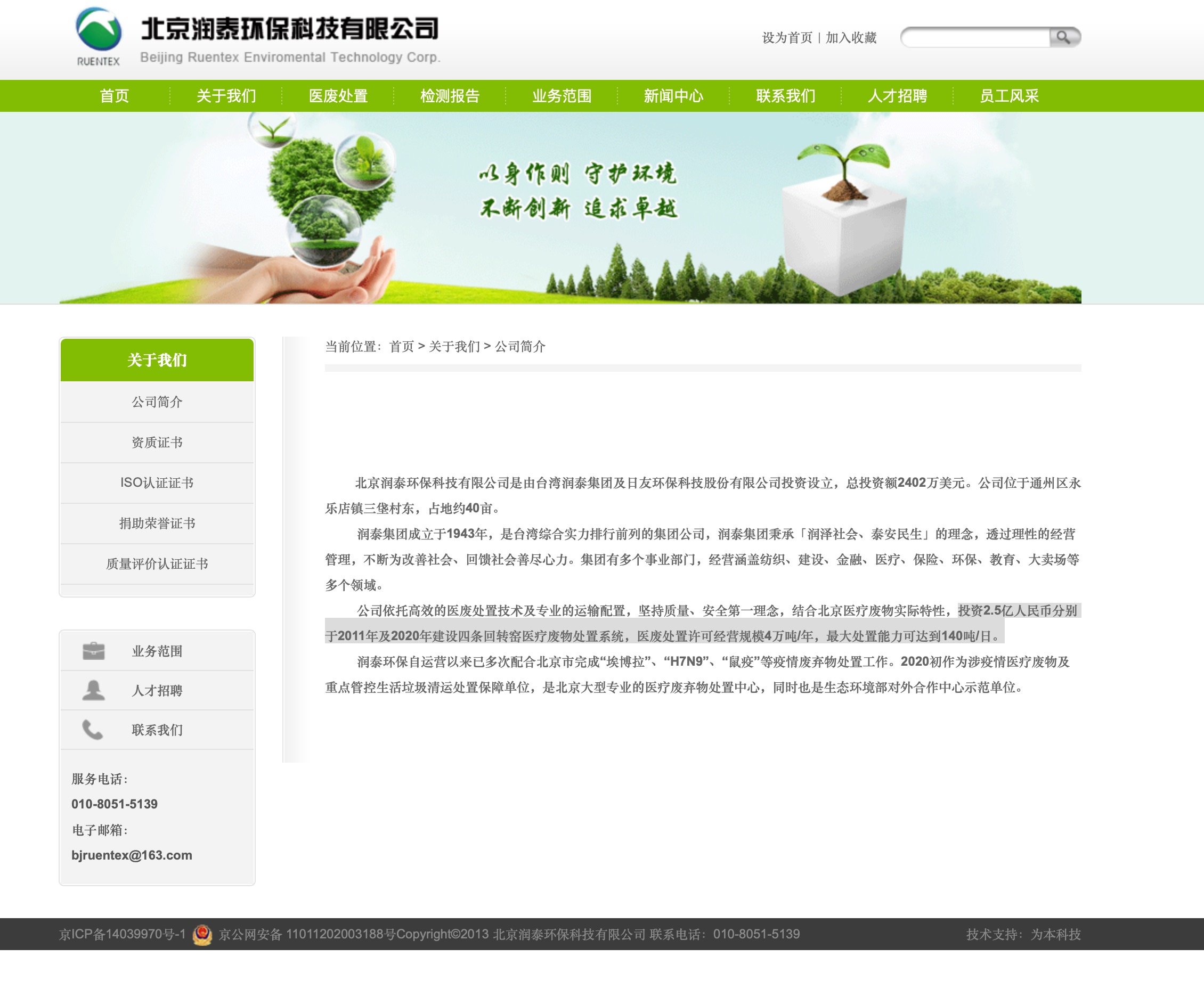Open 首页 in the green navigation bar
Screen dimensions: 1204x981
pyautogui.click(x=114, y=96)
